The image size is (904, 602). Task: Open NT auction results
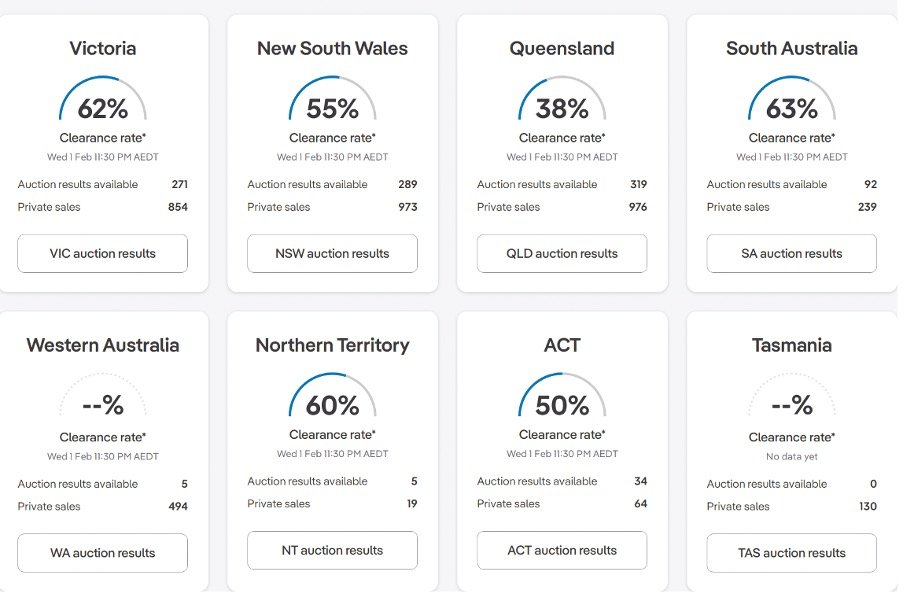(332, 550)
